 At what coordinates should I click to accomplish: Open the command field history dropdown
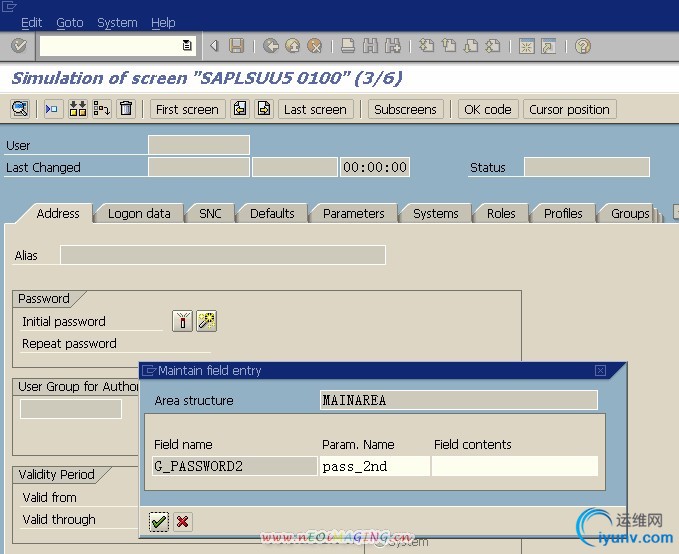187,45
